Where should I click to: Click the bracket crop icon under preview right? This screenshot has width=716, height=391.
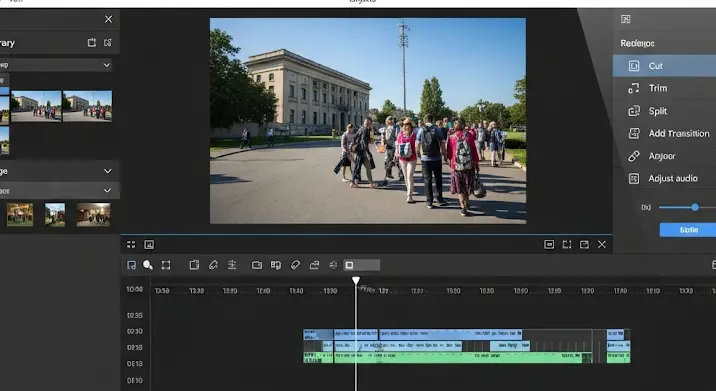(x=567, y=244)
